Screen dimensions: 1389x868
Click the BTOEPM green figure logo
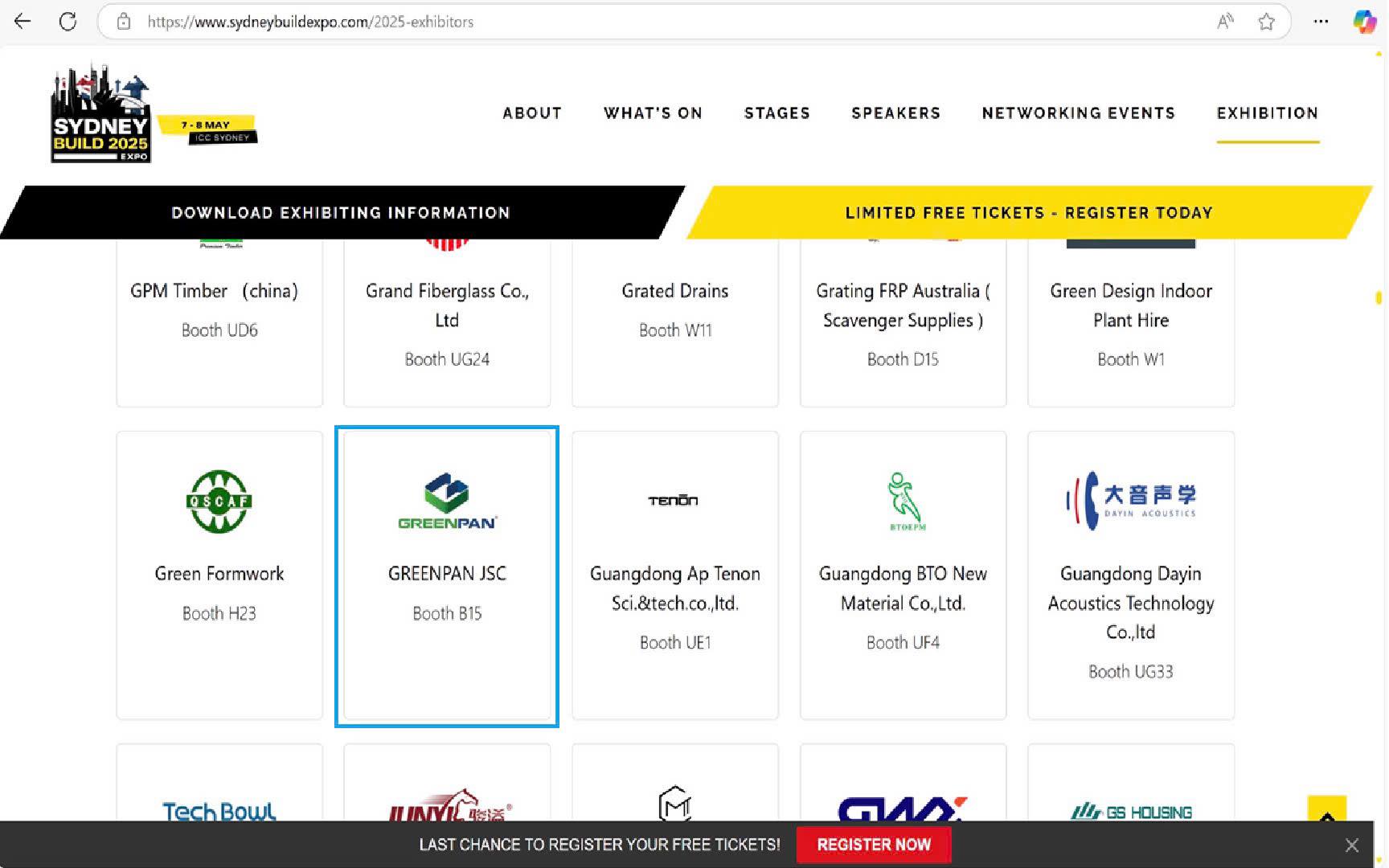[906, 502]
